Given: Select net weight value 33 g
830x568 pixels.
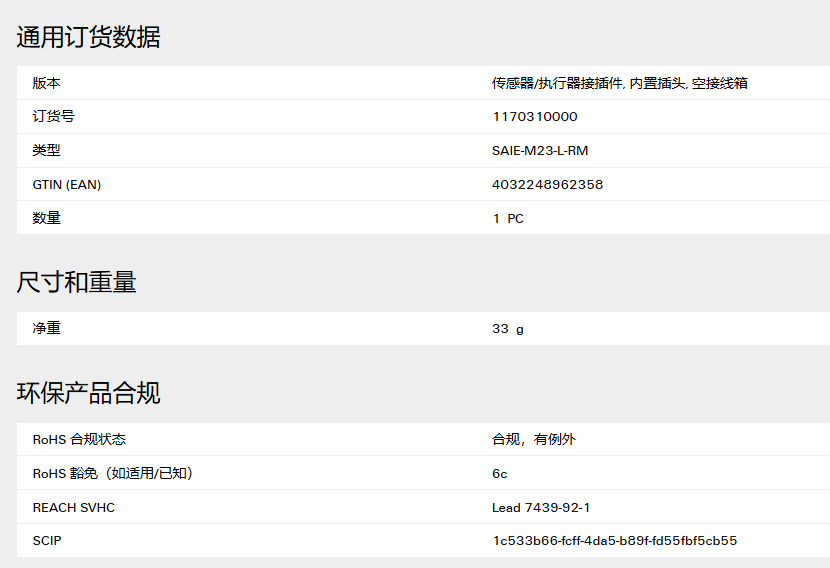Looking at the screenshot, I should 508,329.
